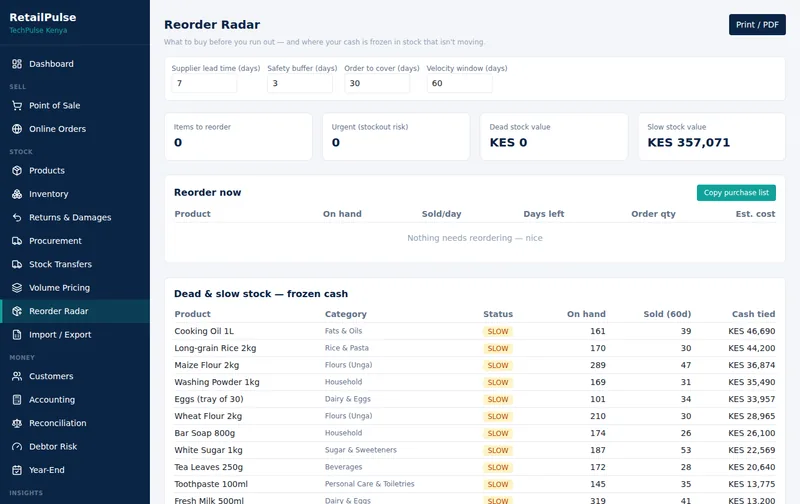Image resolution: width=800 pixels, height=504 pixels.
Task: Click the White Sugar 1kg product
Action: pyautogui.click(x=208, y=450)
